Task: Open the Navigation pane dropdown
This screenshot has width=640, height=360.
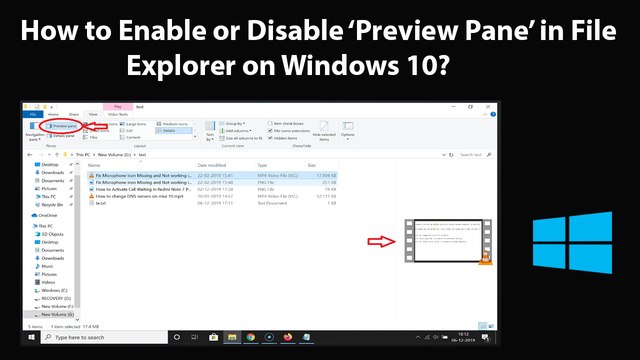Action: (34, 132)
